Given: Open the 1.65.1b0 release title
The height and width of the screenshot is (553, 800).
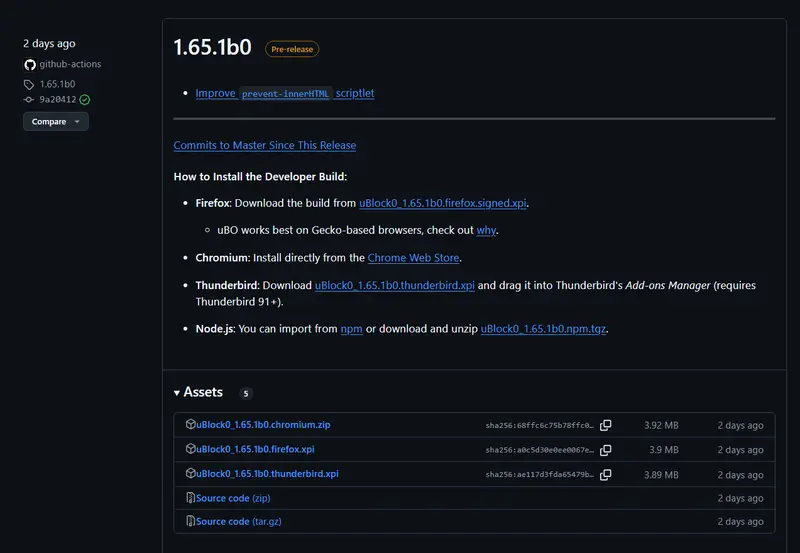Looking at the screenshot, I should coord(212,47).
